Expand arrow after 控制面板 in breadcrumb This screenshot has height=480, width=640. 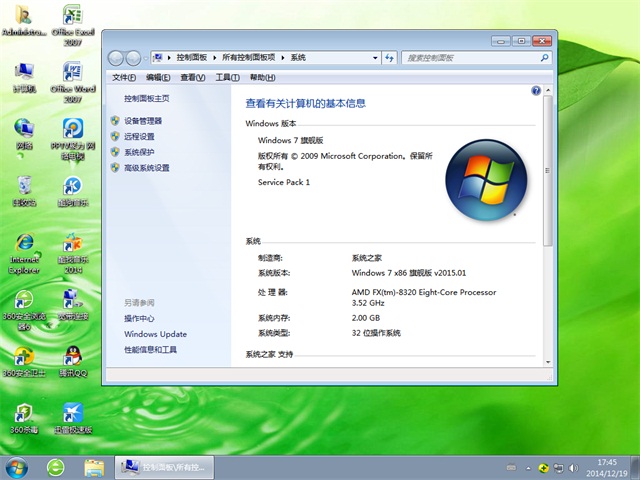(215, 58)
